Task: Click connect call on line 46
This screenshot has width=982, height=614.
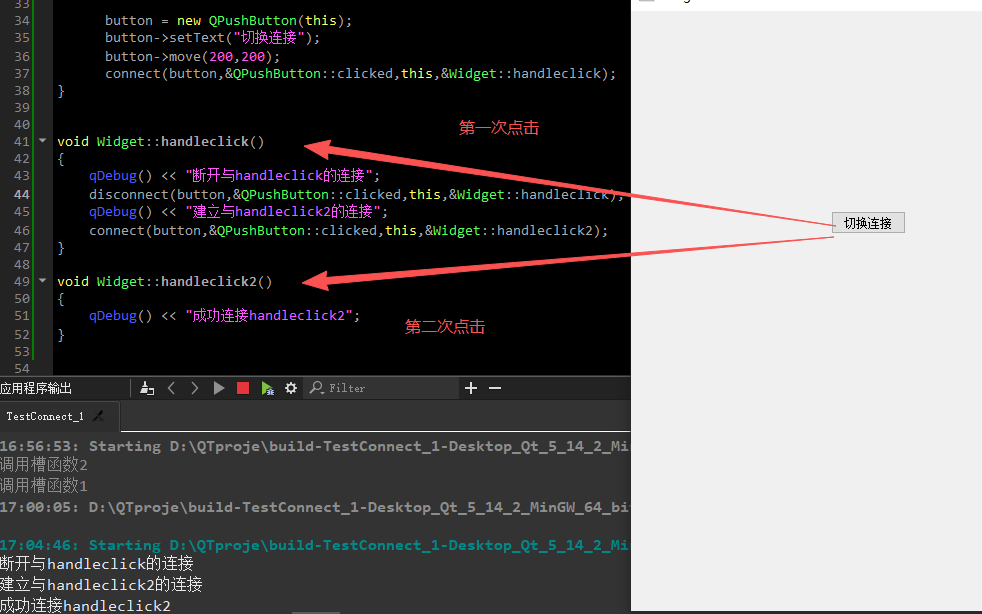Action: 348,231
